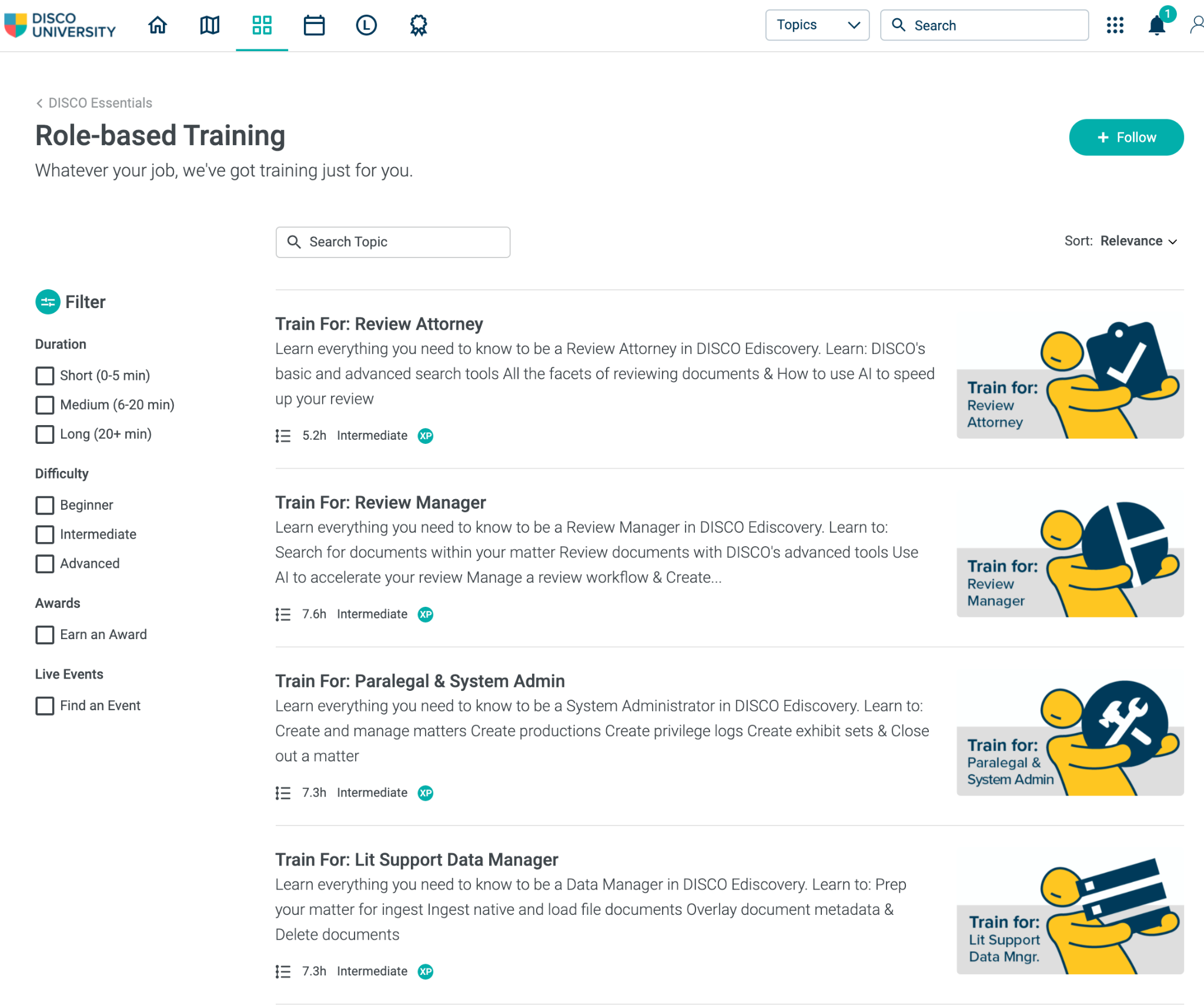This screenshot has height=1006, width=1204.
Task: Open the clock history icon
Action: [x=366, y=25]
